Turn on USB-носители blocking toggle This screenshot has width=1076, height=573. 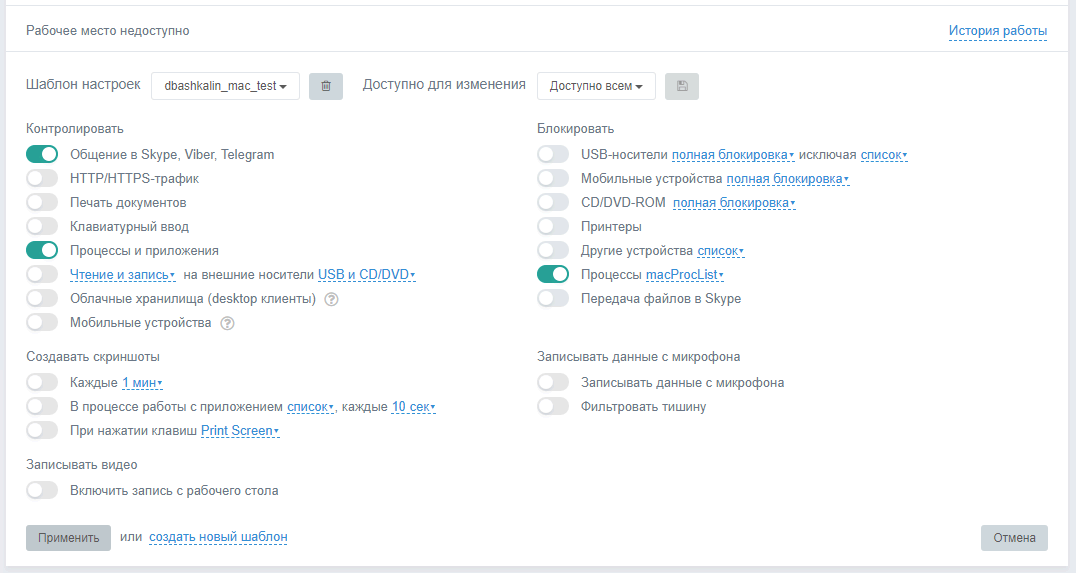click(553, 154)
